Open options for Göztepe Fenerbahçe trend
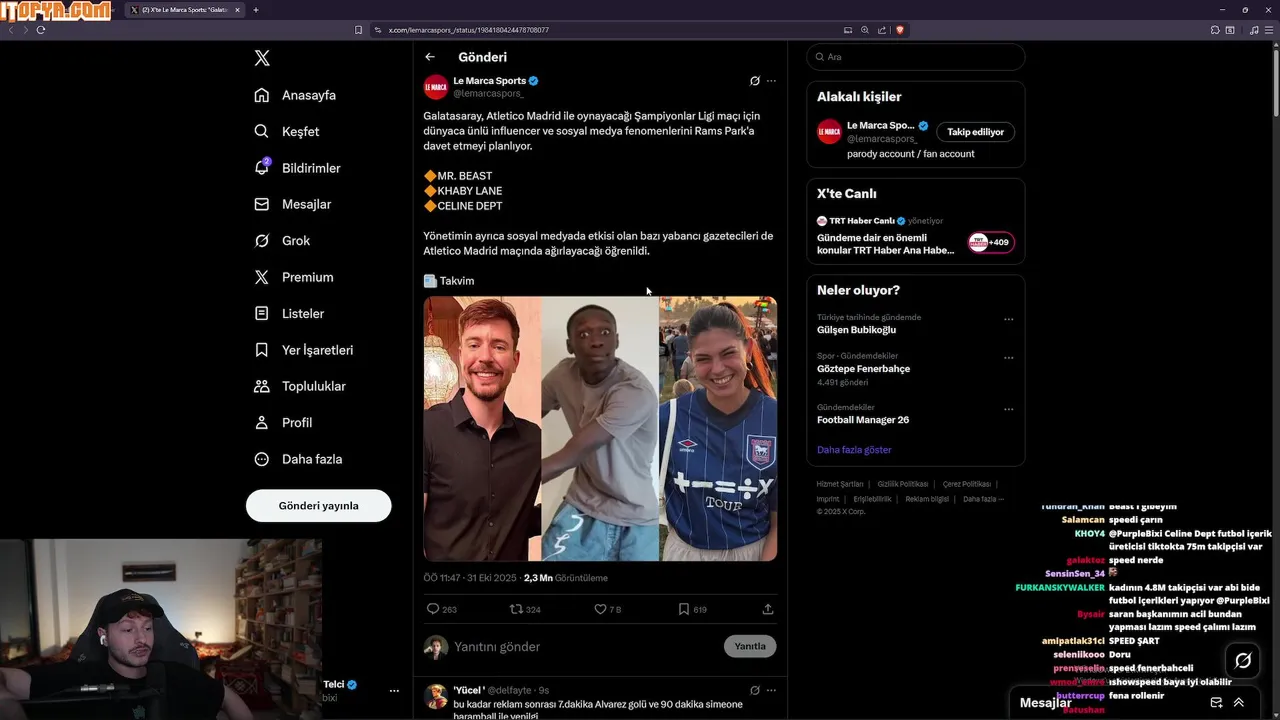 (1008, 358)
